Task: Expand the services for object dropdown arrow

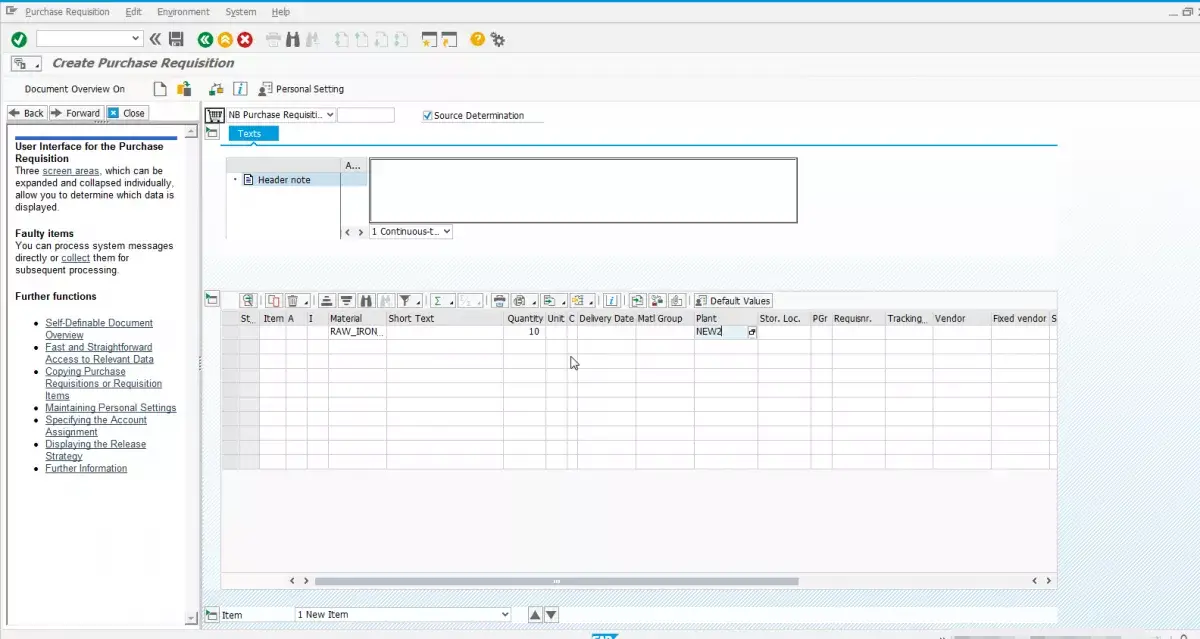Action: 38,63
